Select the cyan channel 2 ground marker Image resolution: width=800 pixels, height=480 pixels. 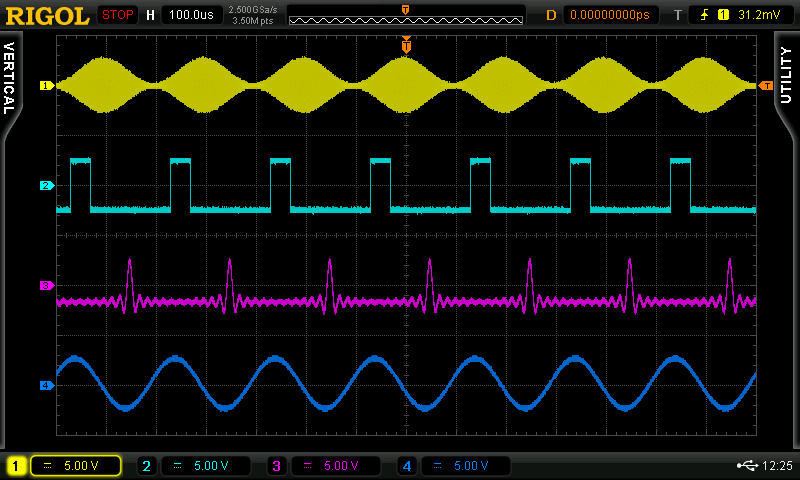tap(45, 186)
